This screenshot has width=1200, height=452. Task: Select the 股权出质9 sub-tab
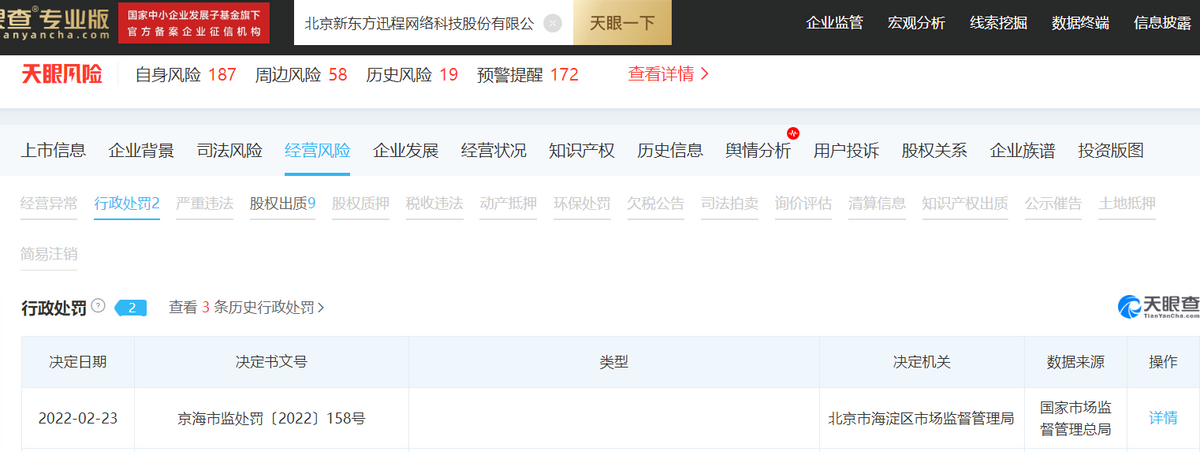click(x=283, y=203)
